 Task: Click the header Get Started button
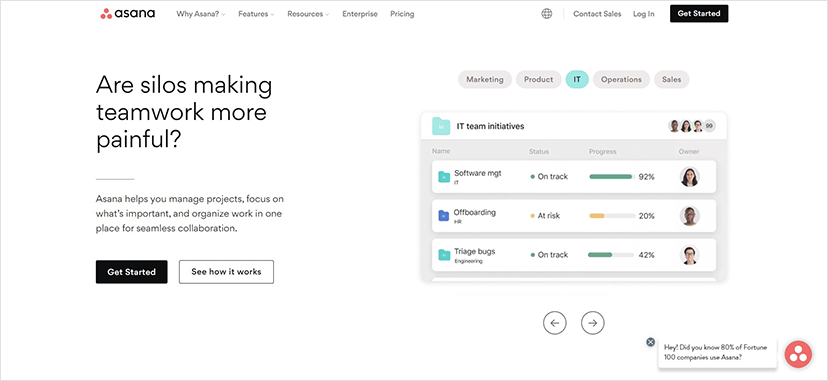699,14
